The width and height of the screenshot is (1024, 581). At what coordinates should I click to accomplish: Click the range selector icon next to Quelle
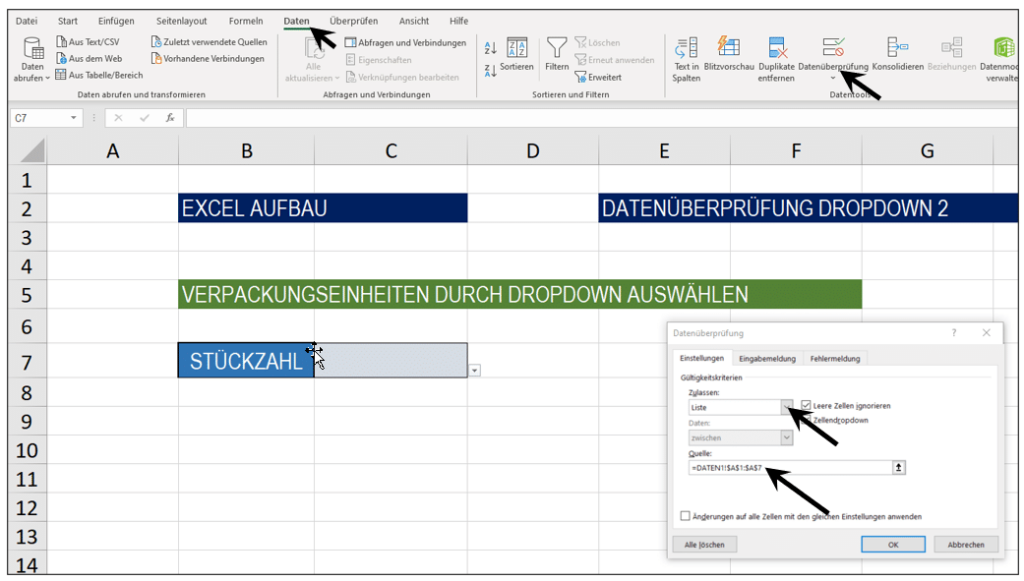point(899,467)
